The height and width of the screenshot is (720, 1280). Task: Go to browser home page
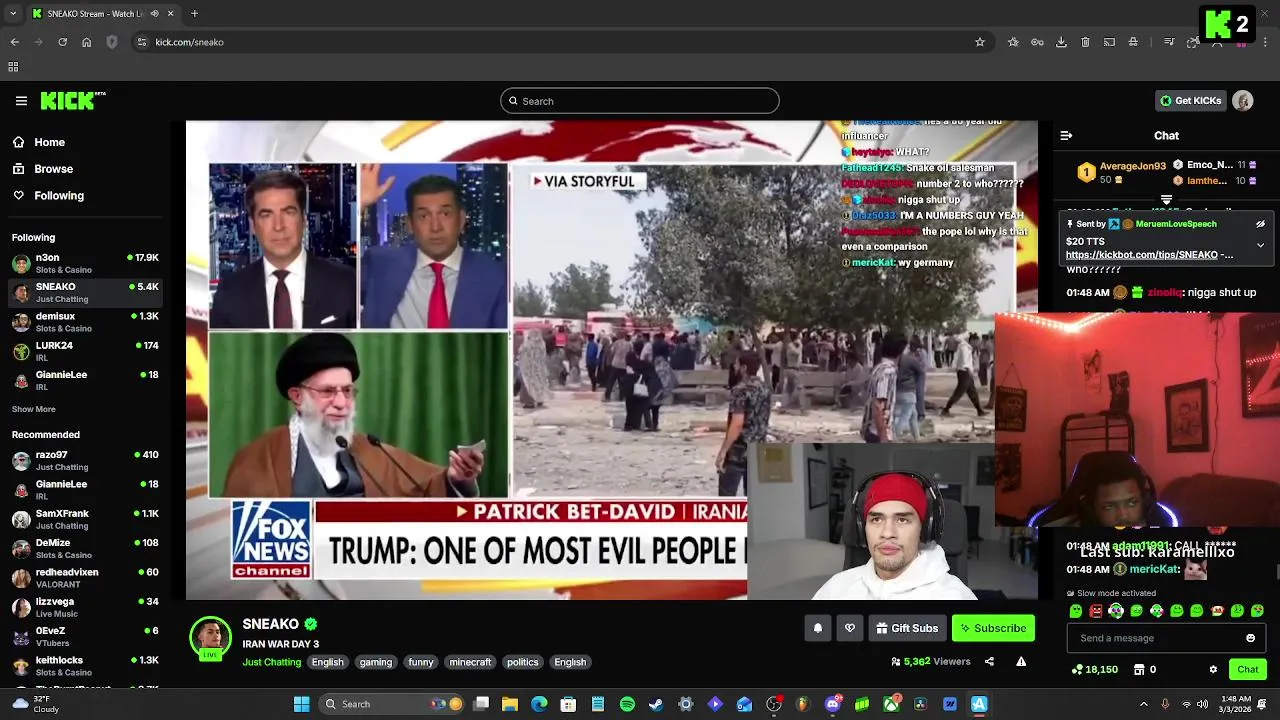coord(87,42)
